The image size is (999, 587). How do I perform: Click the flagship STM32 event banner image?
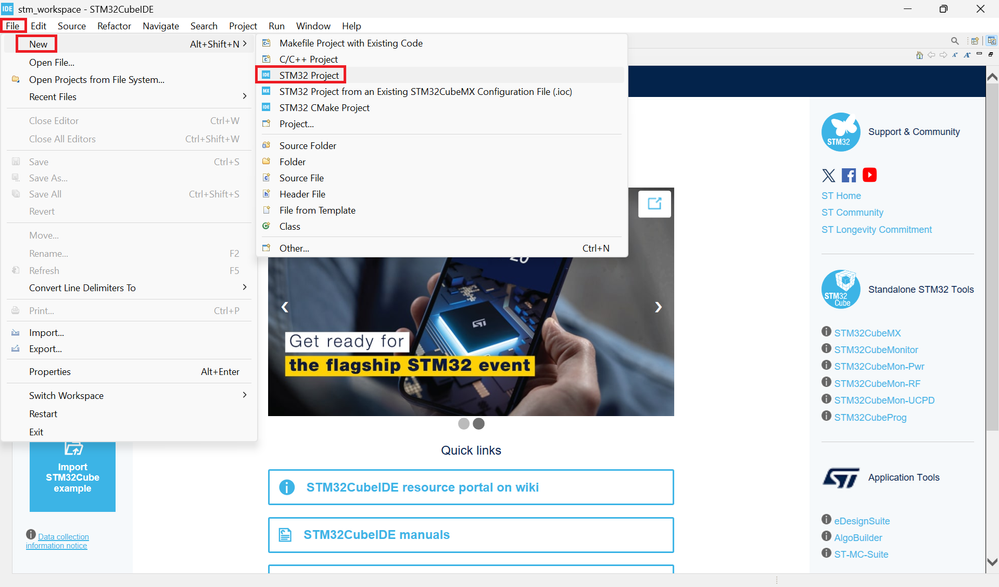pos(471,337)
